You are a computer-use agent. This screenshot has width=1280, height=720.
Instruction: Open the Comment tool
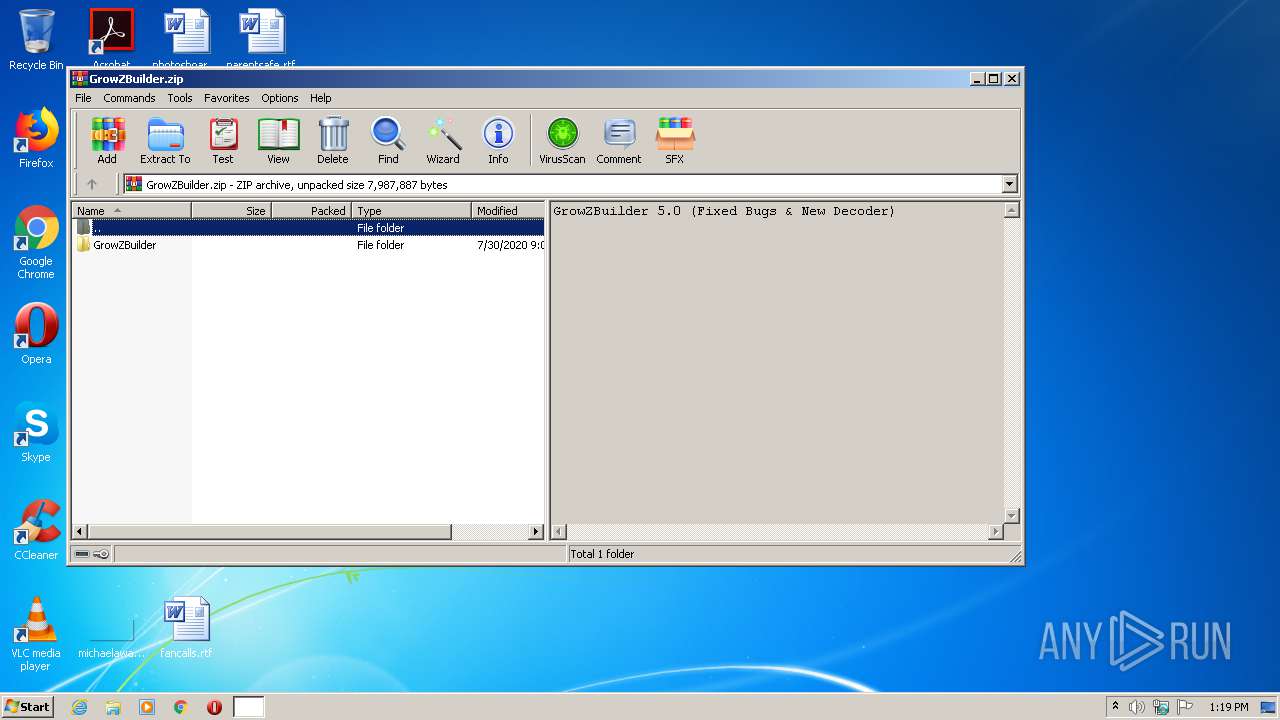pos(619,140)
